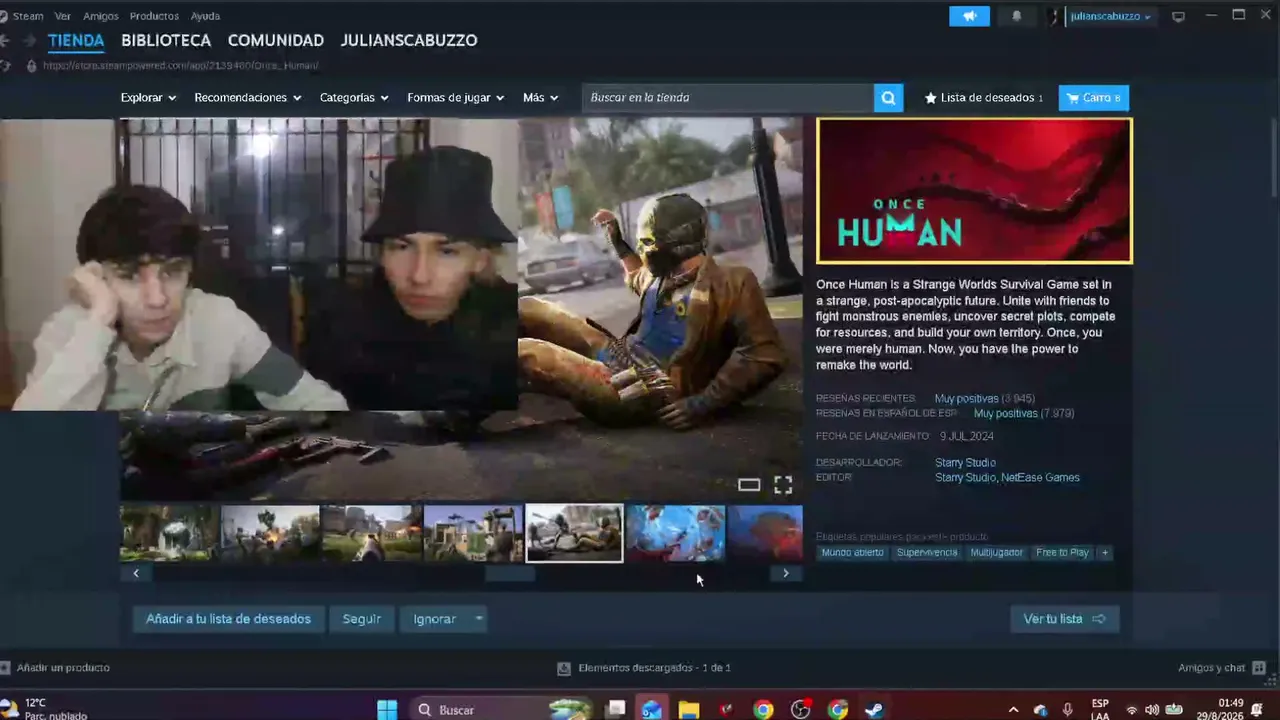Click the Big Picture mode monitor icon
The width and height of the screenshot is (1280, 720).
coord(1178,16)
